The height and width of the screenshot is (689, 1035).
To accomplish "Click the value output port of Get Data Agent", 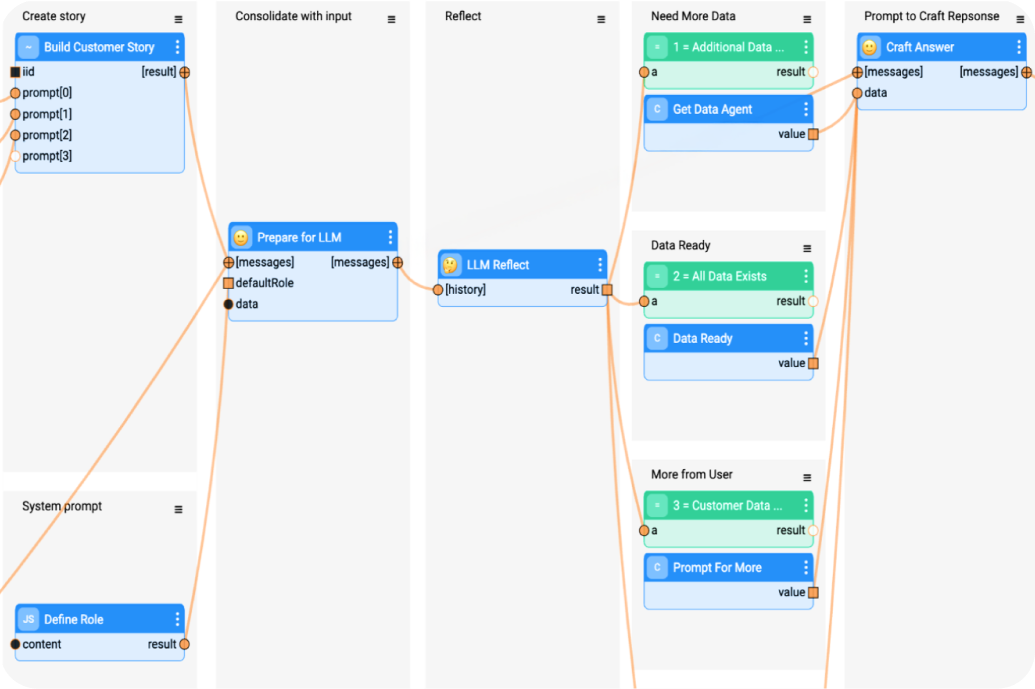I will [813, 134].
